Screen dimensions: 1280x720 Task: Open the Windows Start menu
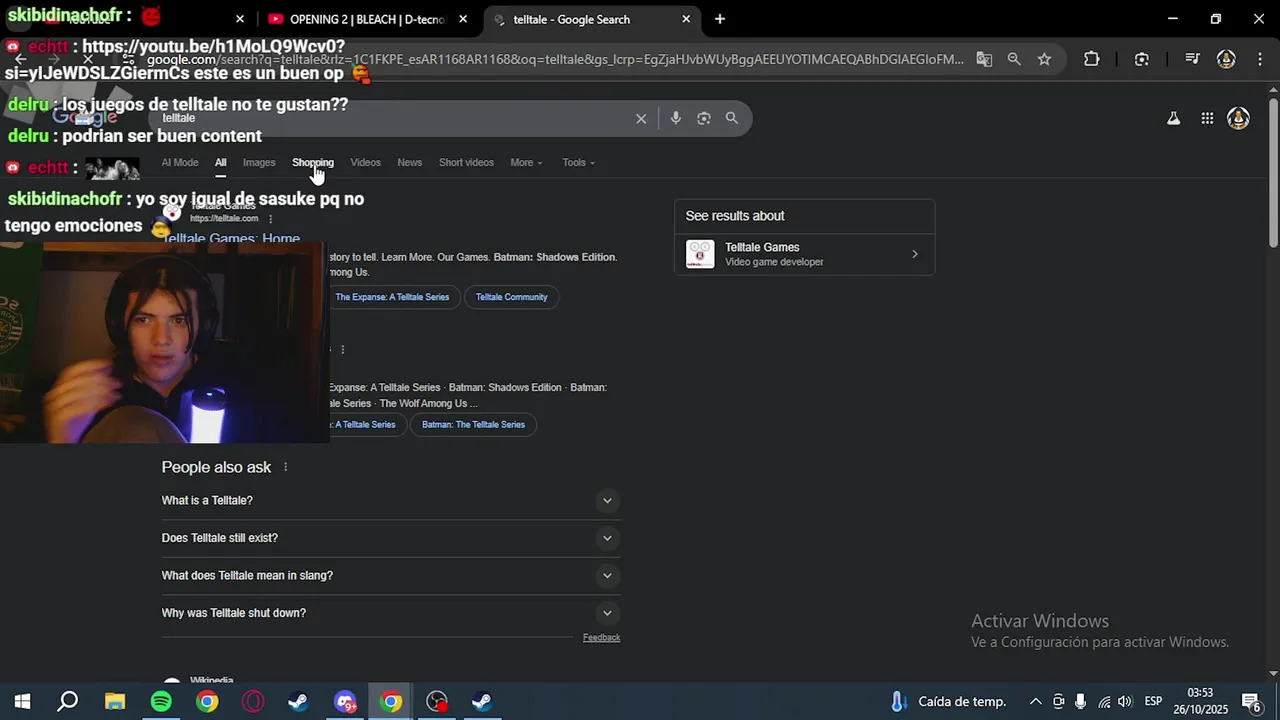pos(22,702)
